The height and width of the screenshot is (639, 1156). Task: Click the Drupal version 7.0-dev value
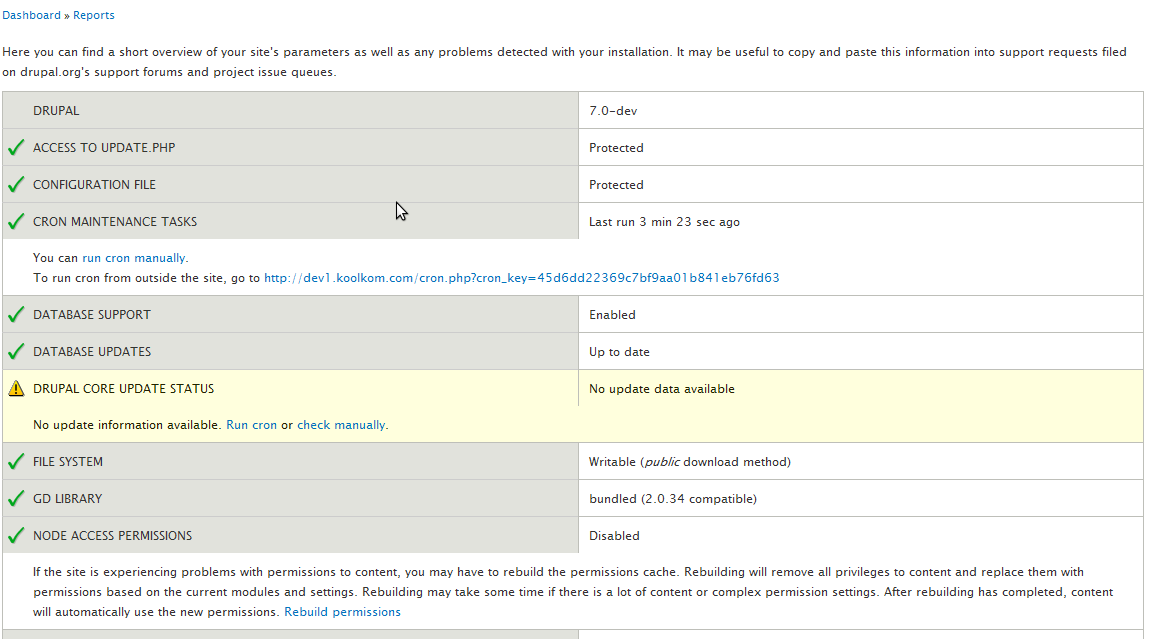point(613,111)
